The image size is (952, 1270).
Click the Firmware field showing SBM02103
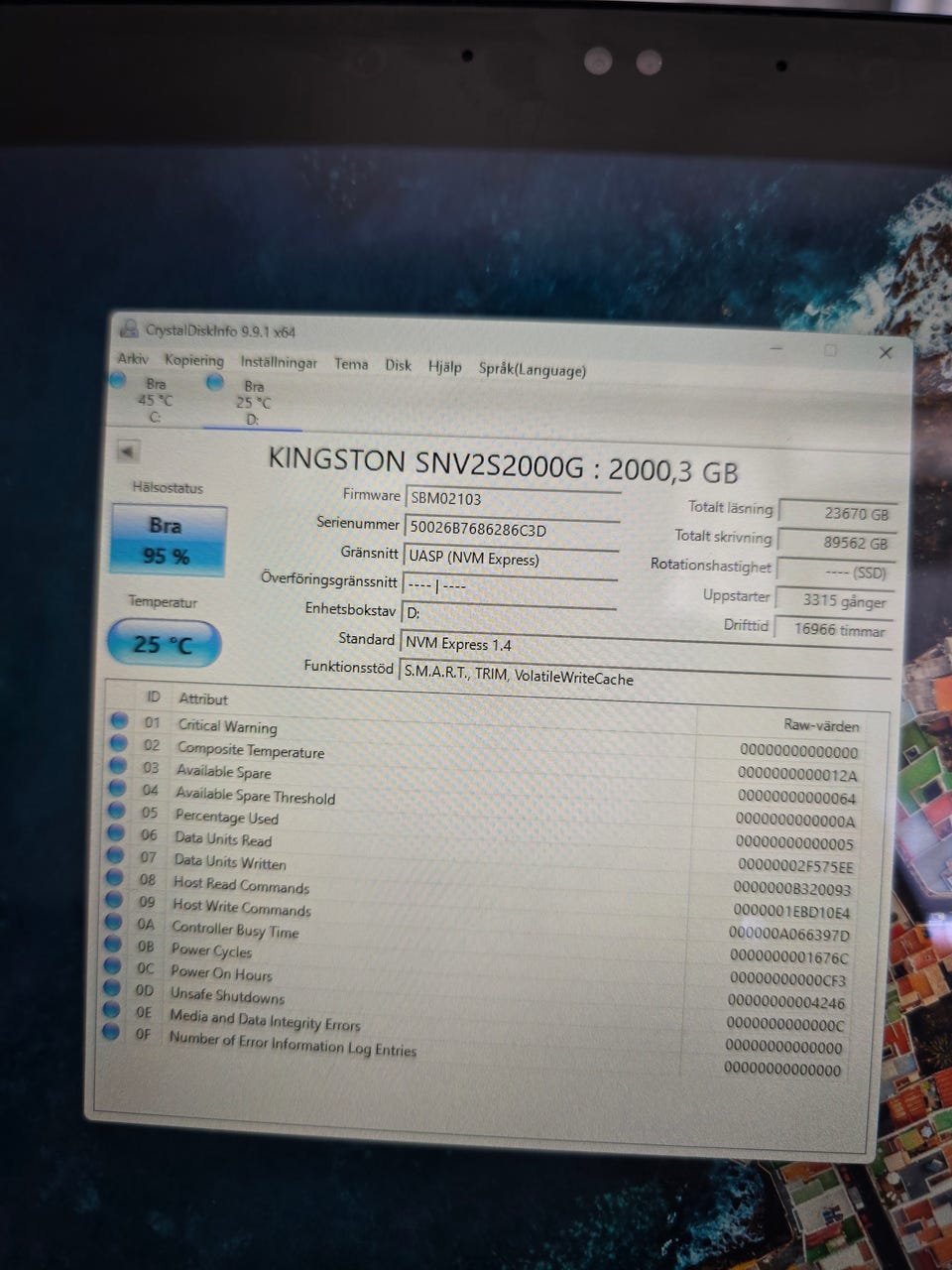tap(513, 500)
